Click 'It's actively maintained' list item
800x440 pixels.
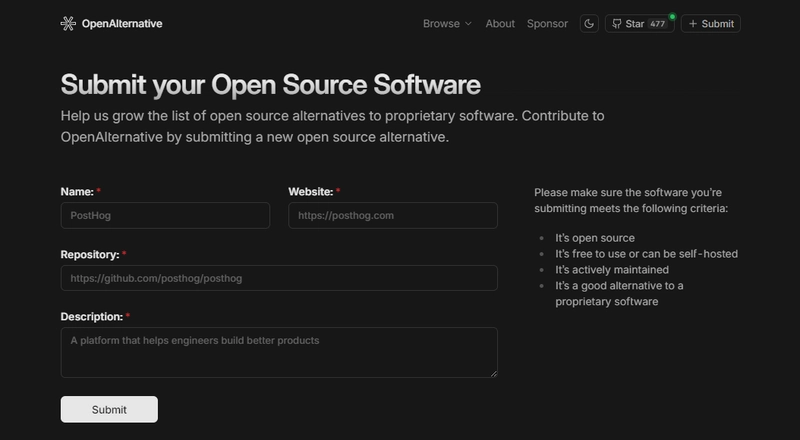[x=612, y=270]
